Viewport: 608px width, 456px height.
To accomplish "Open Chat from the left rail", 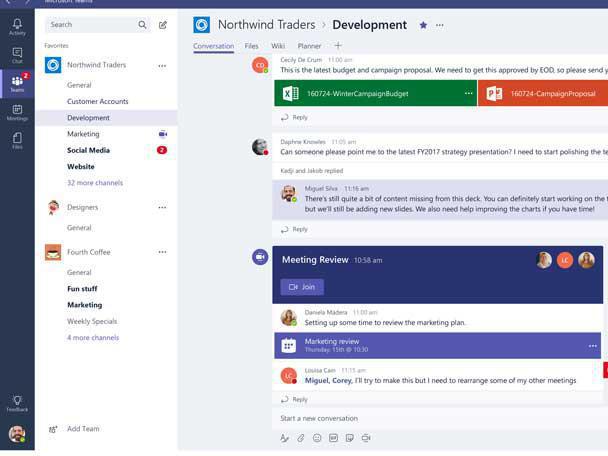I will 17,55.
